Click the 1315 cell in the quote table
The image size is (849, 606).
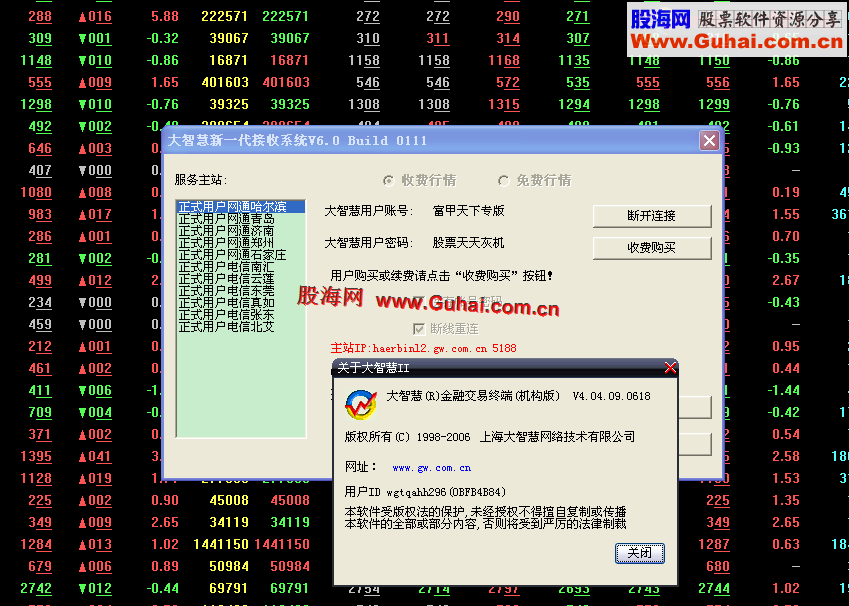click(504, 105)
